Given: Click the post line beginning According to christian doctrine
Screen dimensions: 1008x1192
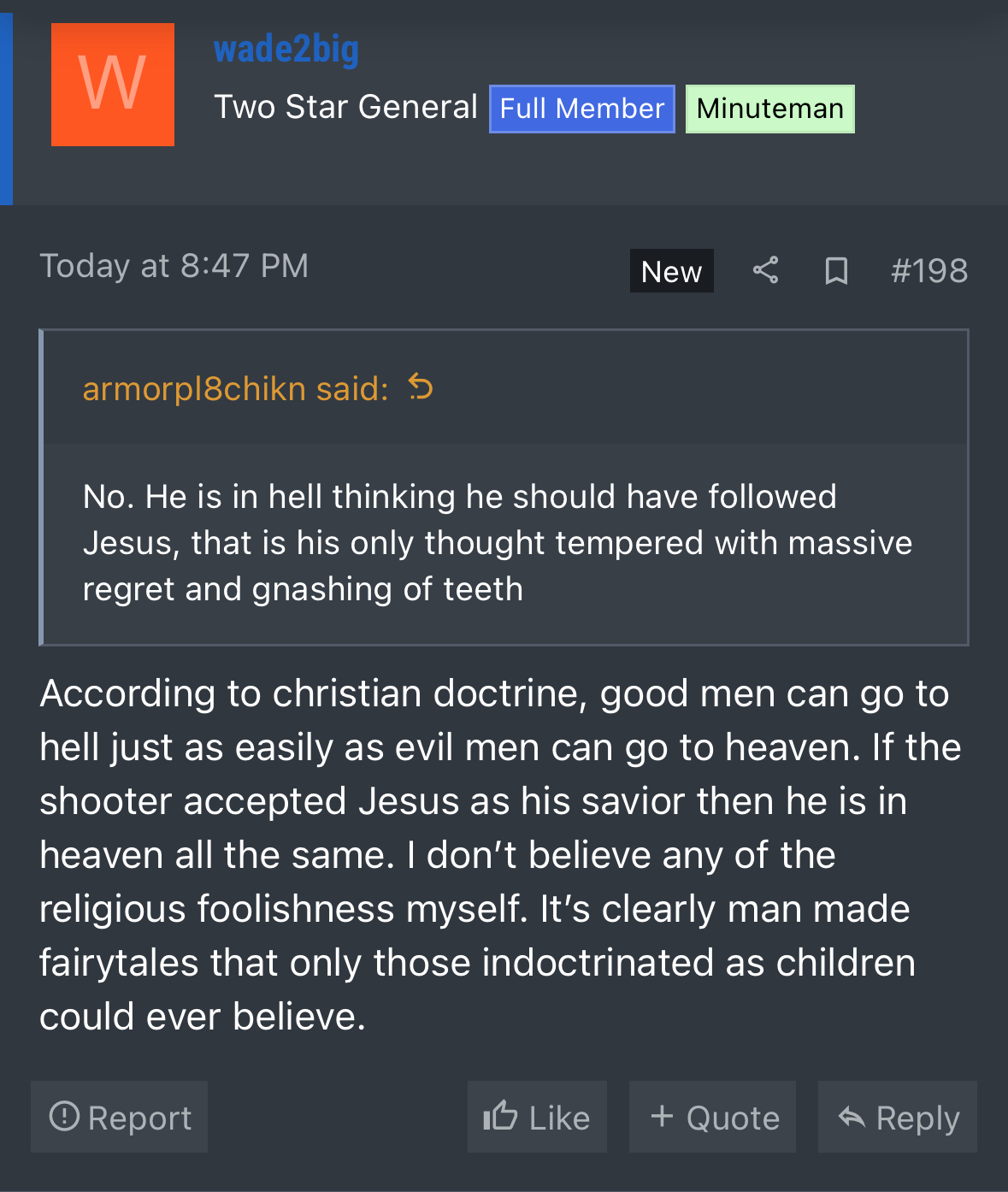Looking at the screenshot, I should click(x=494, y=693).
